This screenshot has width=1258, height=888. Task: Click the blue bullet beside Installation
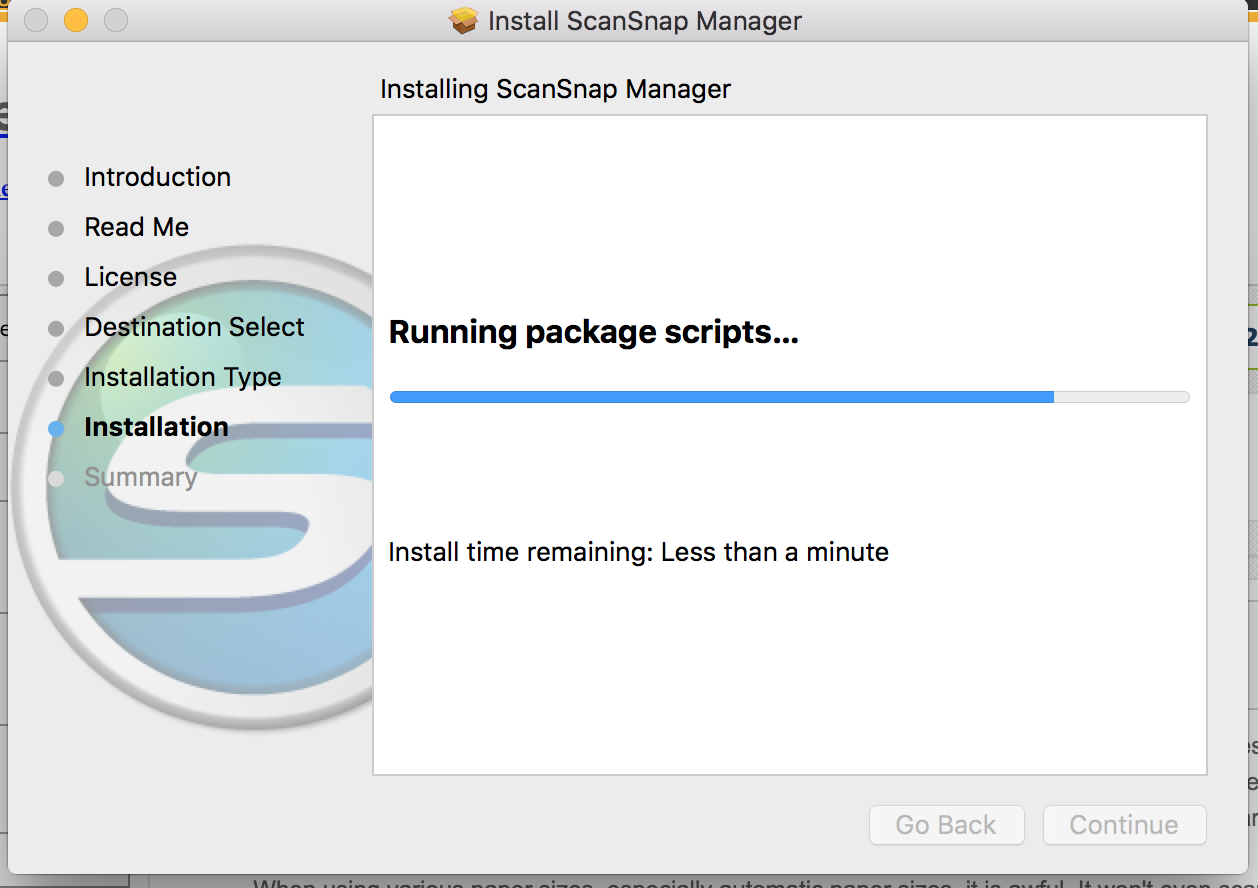click(x=56, y=429)
